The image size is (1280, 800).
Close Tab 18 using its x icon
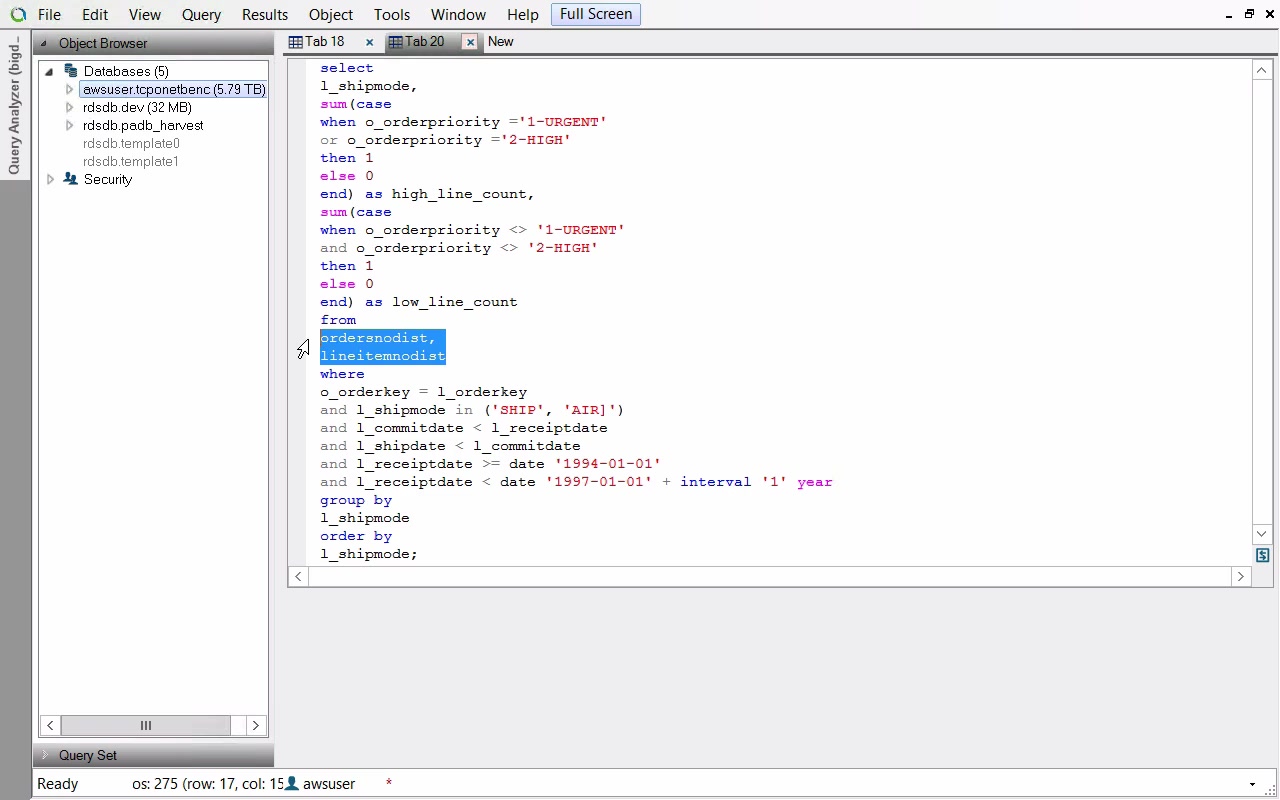click(369, 42)
